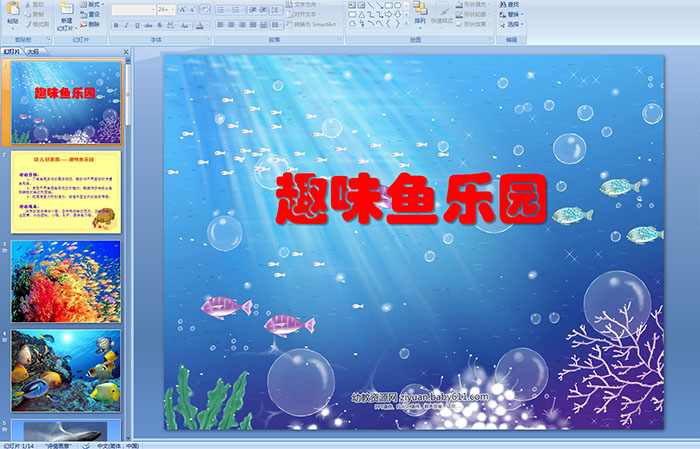Open Shape Effects (形状效果) menu
The height and width of the screenshot is (449, 700).
click(x=474, y=24)
